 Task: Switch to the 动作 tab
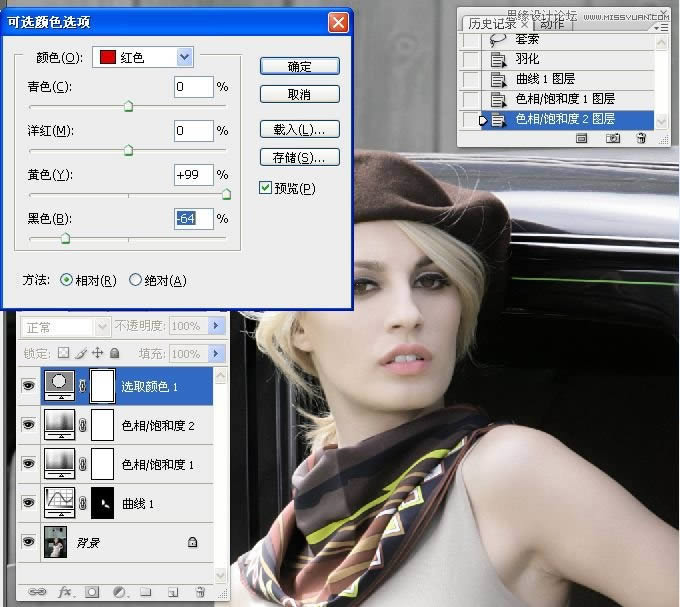[x=551, y=24]
